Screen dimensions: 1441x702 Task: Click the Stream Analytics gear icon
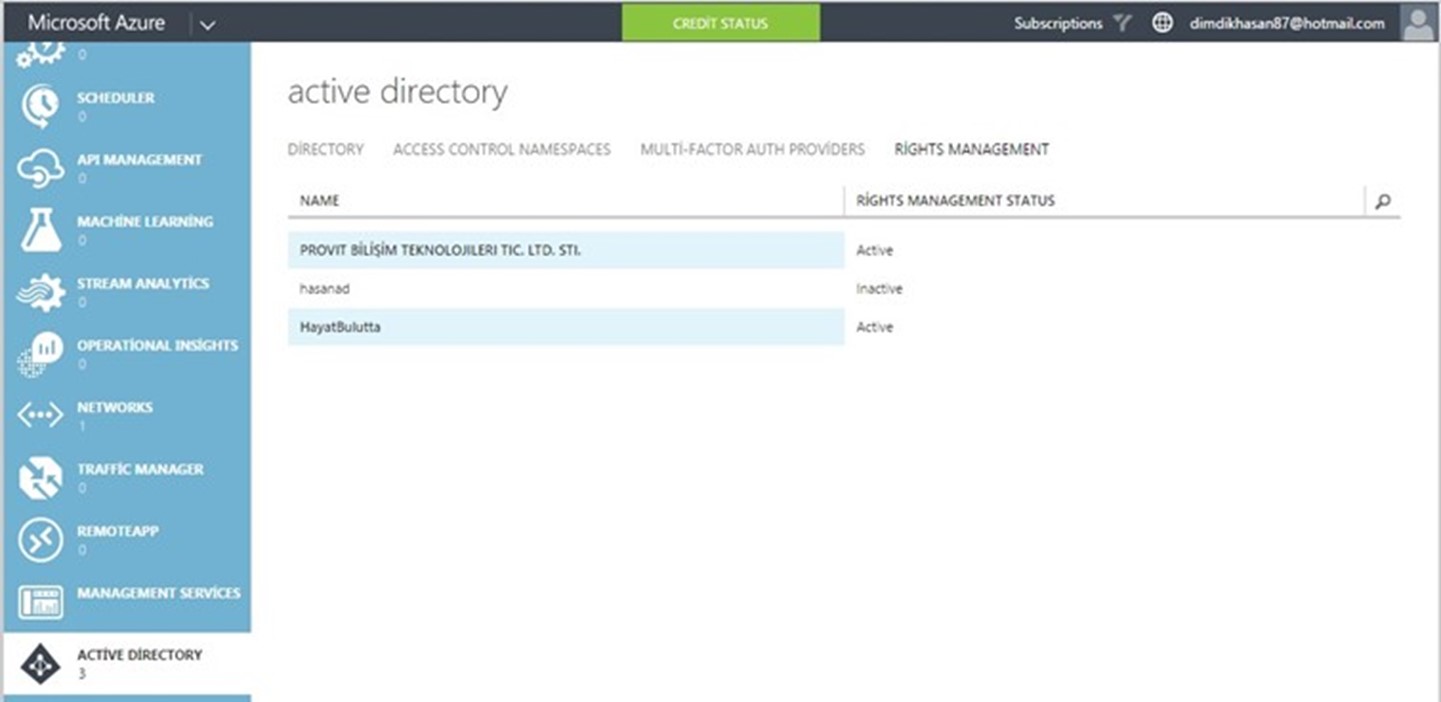41,292
